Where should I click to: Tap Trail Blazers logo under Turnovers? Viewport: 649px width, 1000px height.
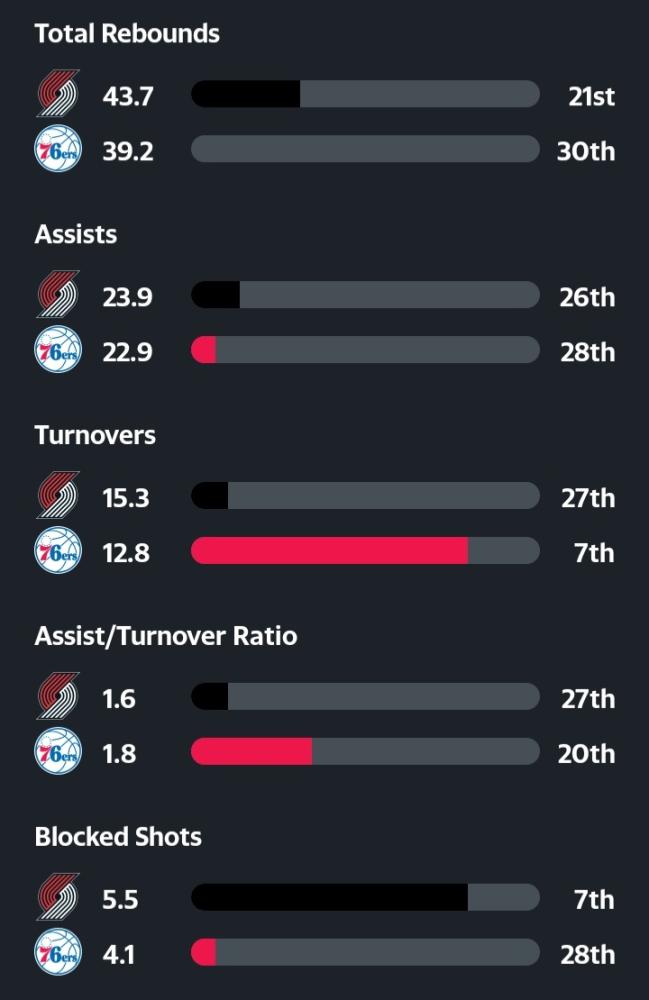tap(58, 495)
